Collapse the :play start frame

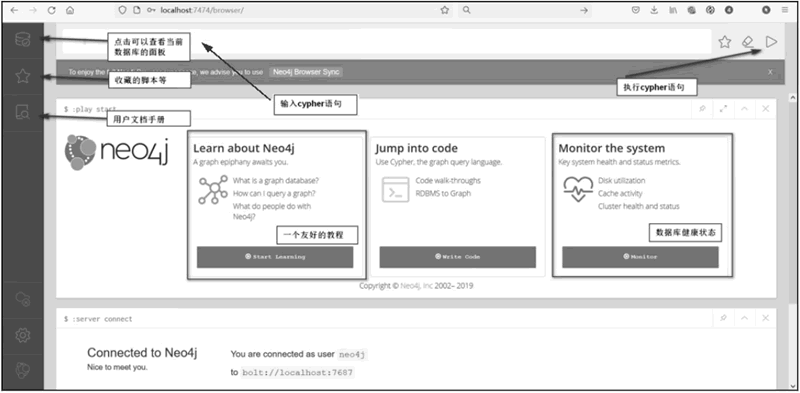(x=744, y=109)
